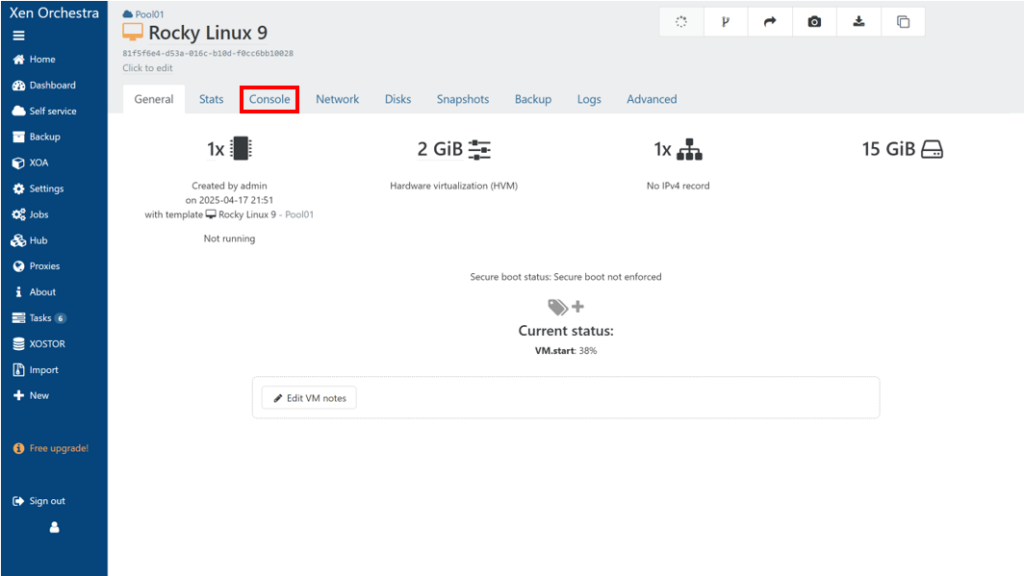1024x576 pixels.
Task: Open the Pool01 breadcrumb link
Action: (149, 14)
